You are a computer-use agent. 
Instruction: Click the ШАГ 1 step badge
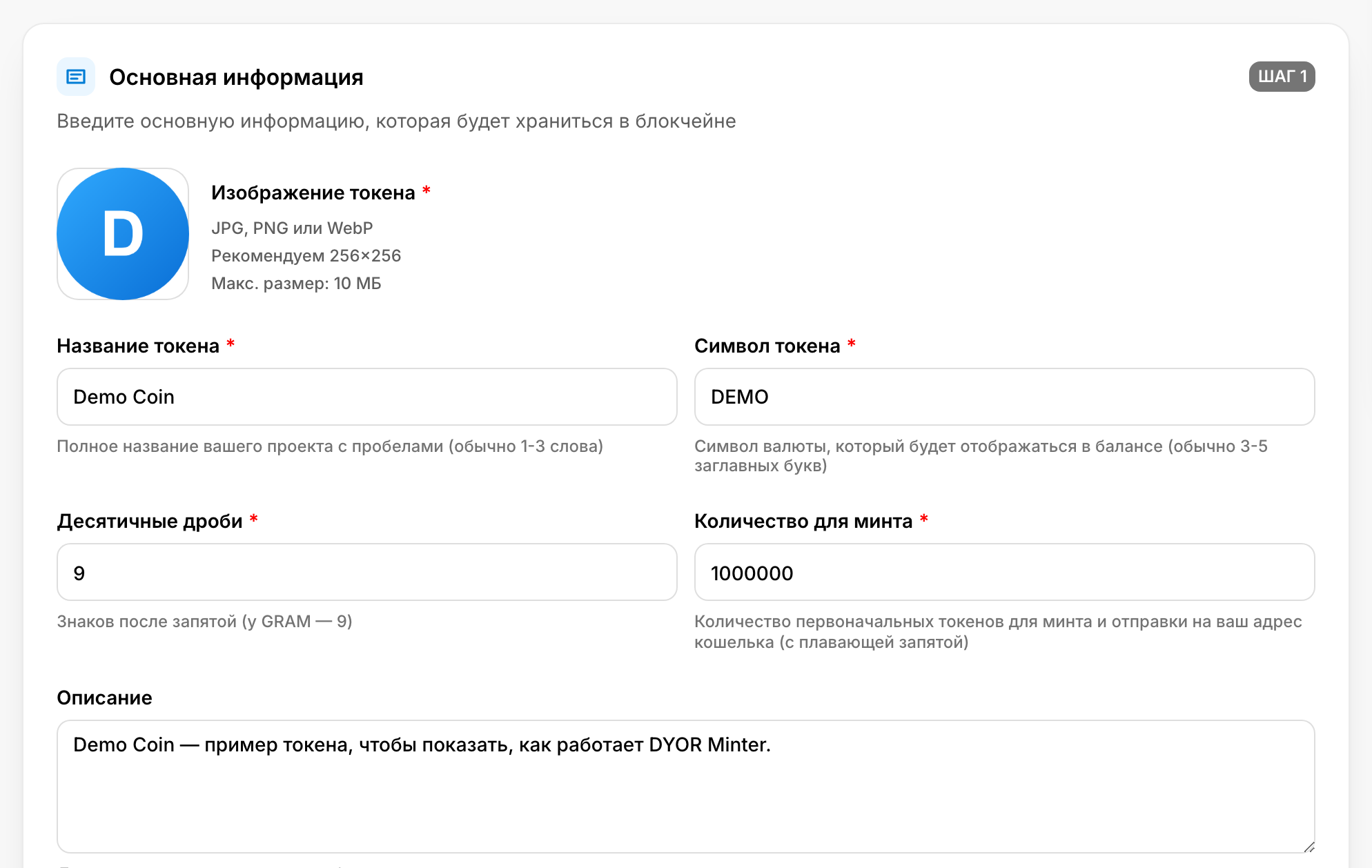click(x=1282, y=77)
